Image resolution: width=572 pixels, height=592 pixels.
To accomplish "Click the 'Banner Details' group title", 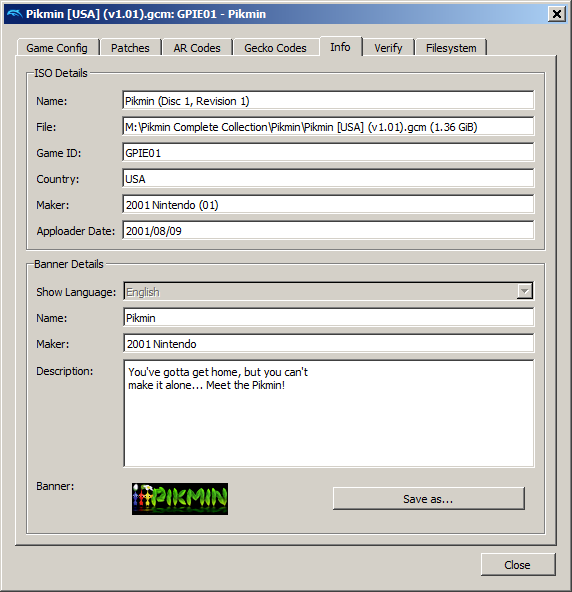I will coord(69,264).
